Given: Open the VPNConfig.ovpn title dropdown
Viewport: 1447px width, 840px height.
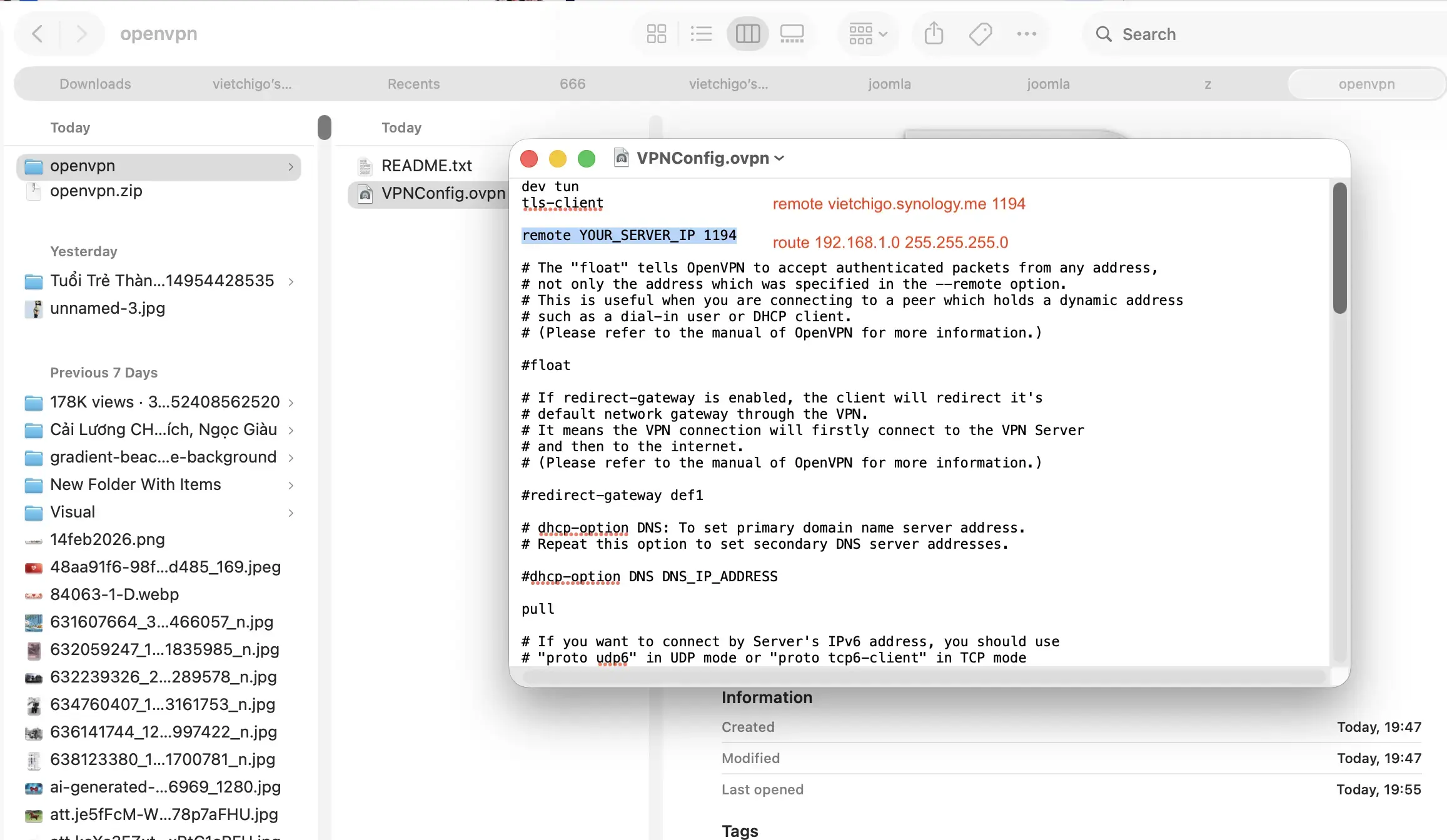Looking at the screenshot, I should [779, 159].
